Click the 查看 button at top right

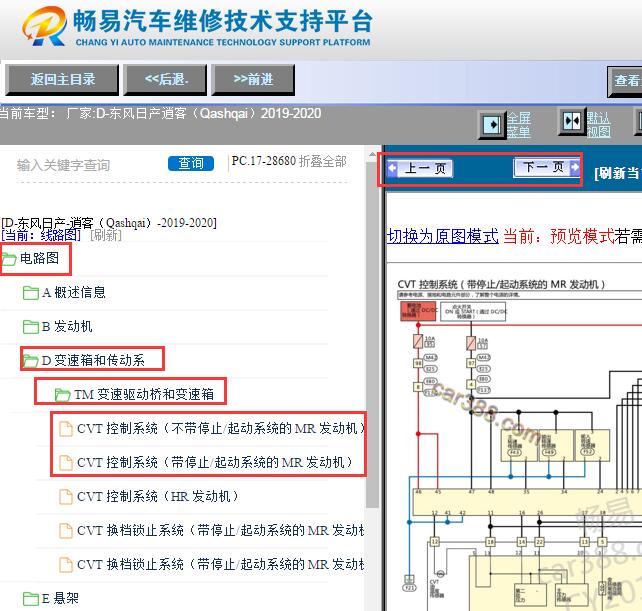click(625, 81)
